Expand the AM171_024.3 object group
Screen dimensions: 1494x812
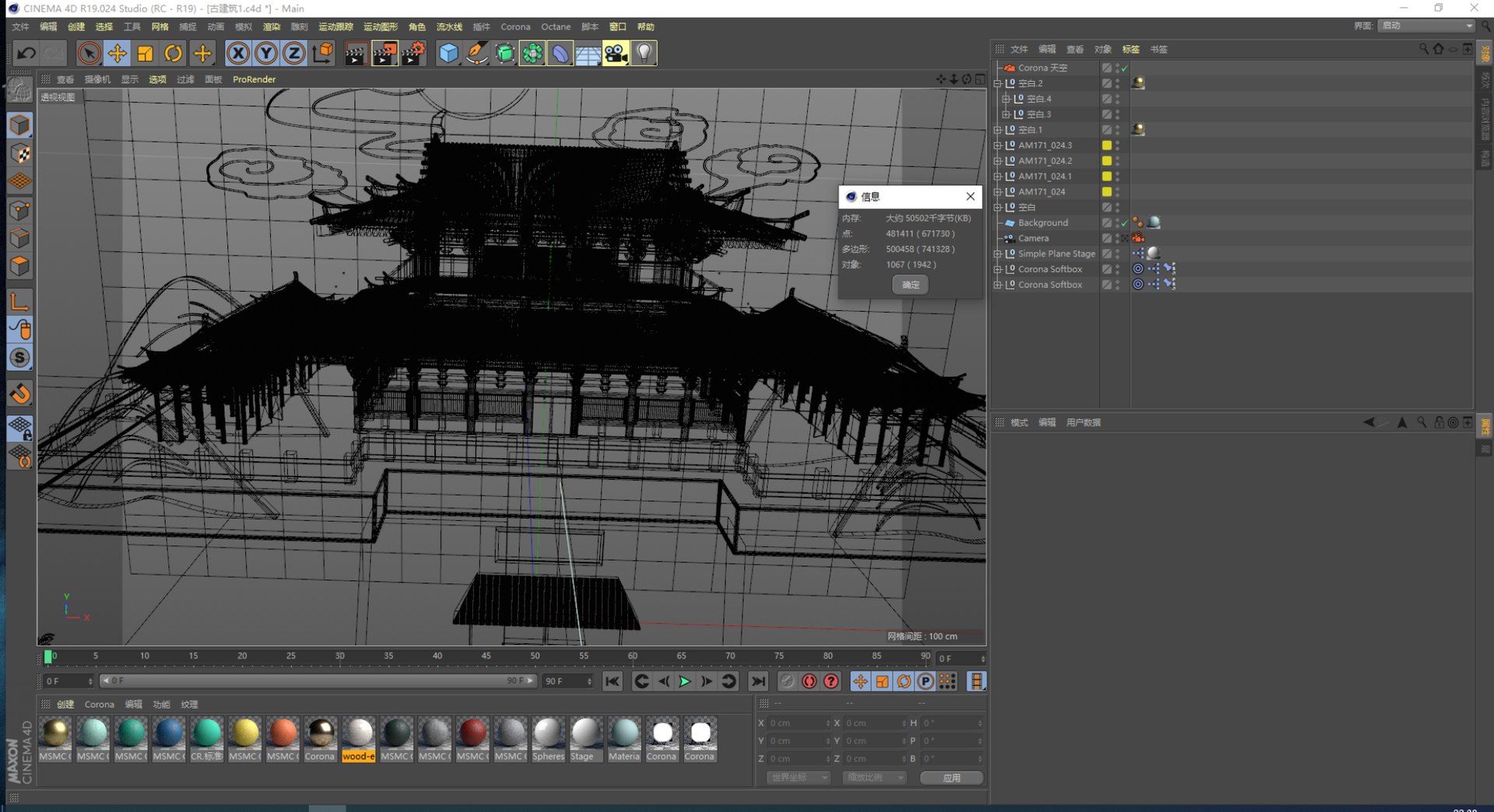(998, 145)
